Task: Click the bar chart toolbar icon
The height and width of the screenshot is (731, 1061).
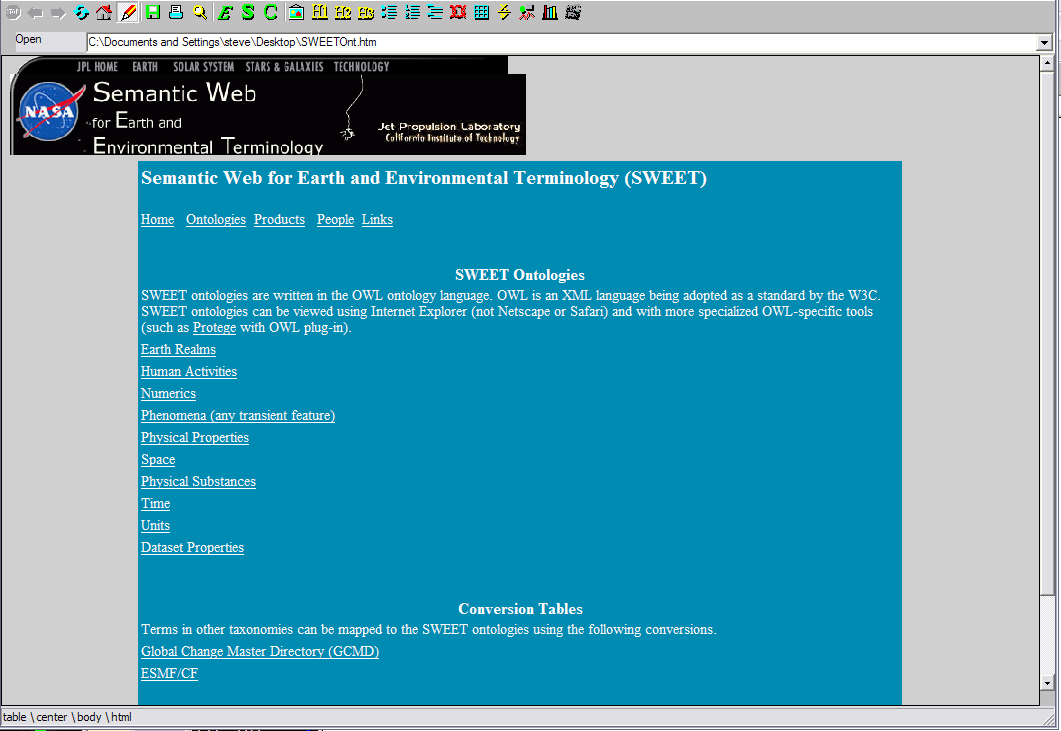Action: point(549,12)
